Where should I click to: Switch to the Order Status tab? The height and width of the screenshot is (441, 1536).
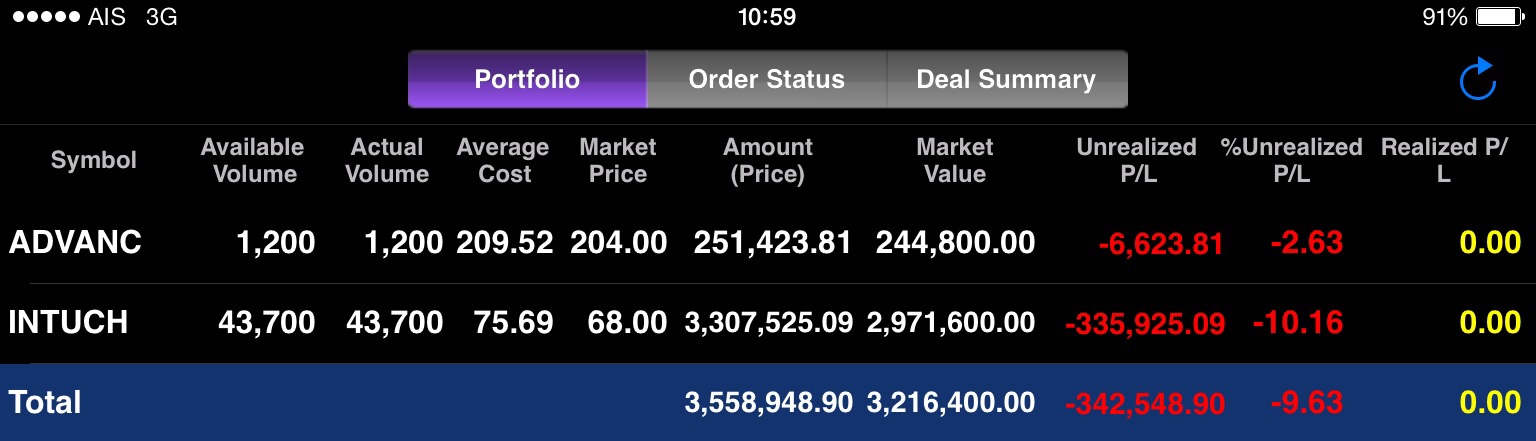click(767, 79)
